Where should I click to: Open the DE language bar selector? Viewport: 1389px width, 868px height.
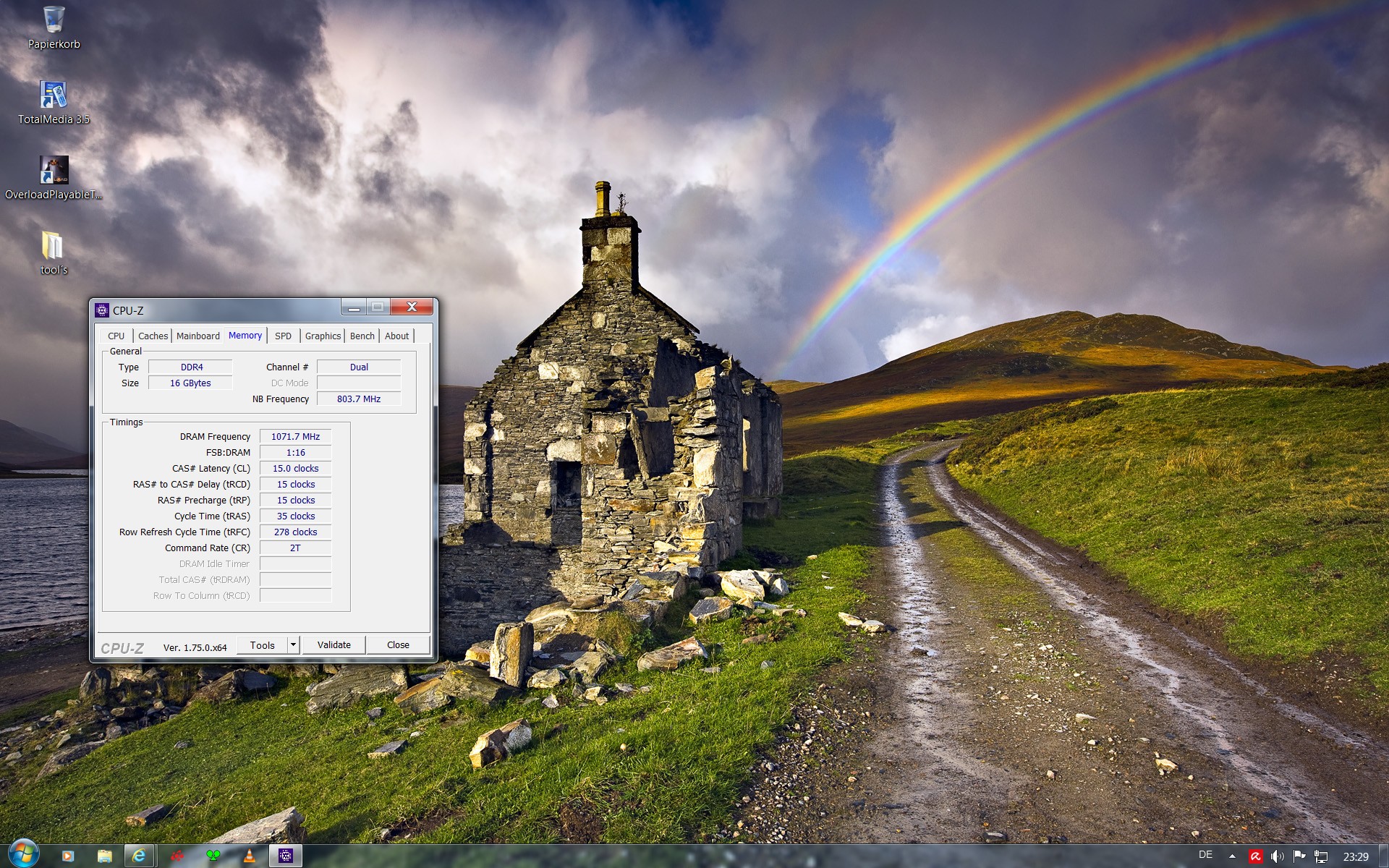tap(1205, 855)
